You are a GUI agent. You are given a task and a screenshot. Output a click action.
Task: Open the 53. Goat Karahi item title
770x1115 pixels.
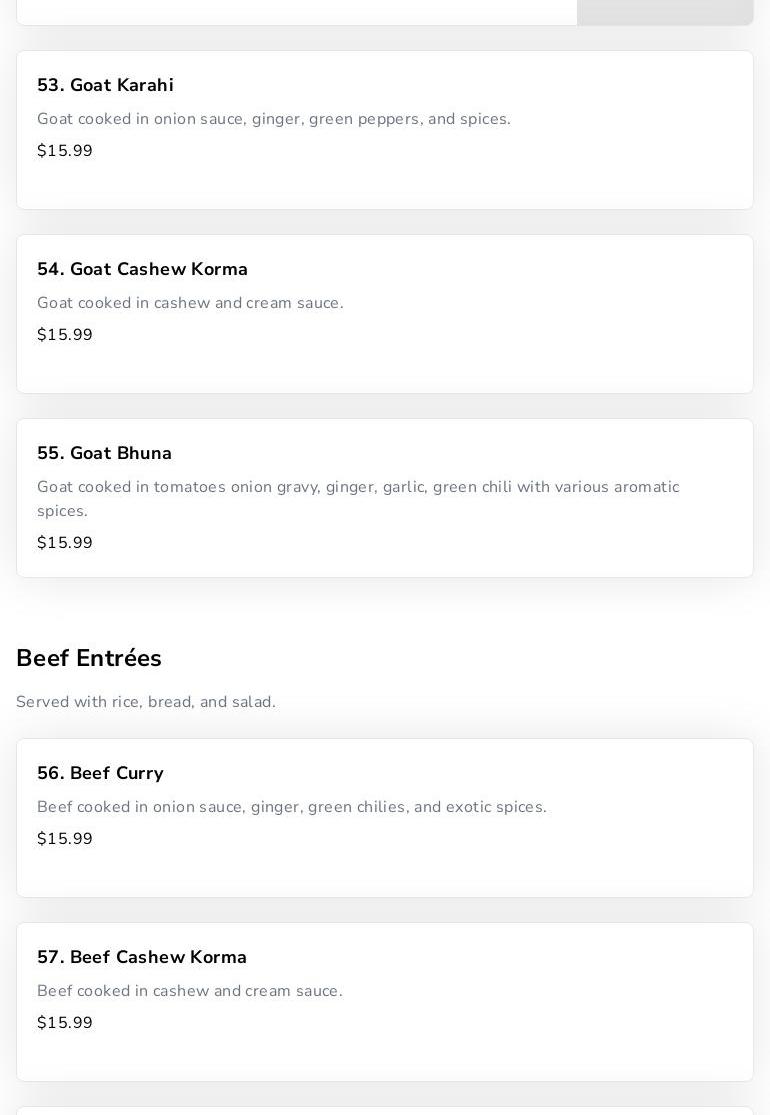pos(105,86)
